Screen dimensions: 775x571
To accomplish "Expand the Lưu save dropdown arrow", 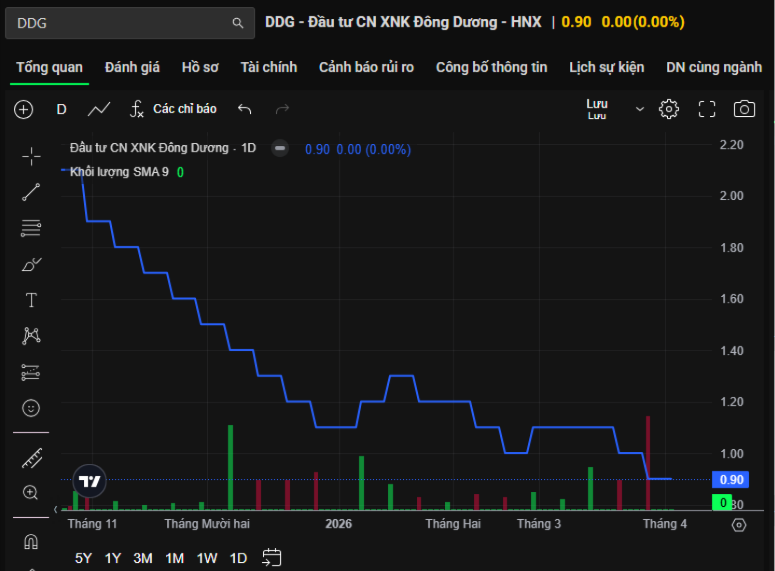I will click(640, 109).
